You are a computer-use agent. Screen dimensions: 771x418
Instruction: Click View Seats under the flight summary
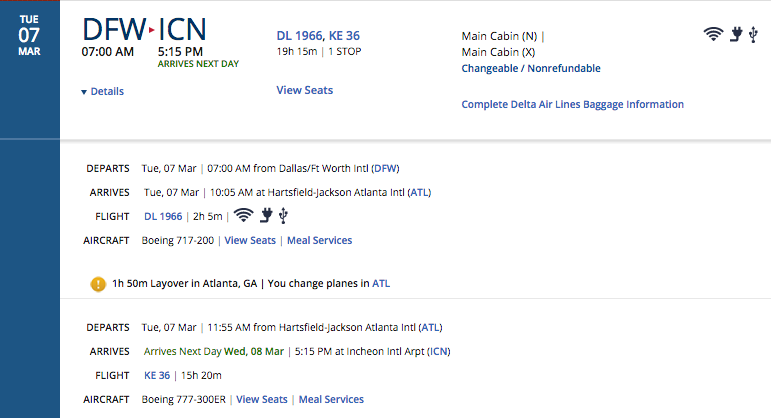[x=304, y=90]
